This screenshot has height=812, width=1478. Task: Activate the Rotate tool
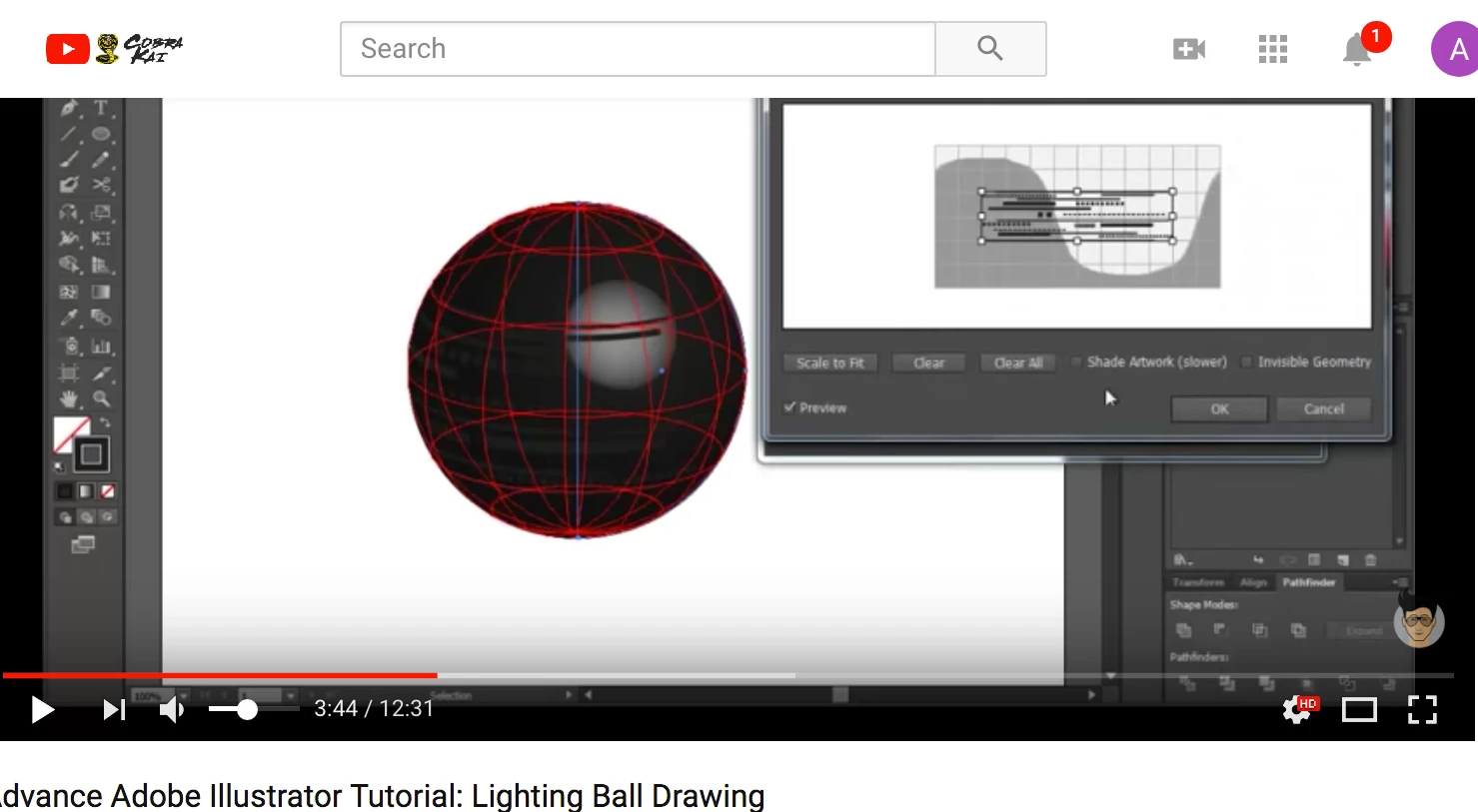pyautogui.click(x=69, y=212)
